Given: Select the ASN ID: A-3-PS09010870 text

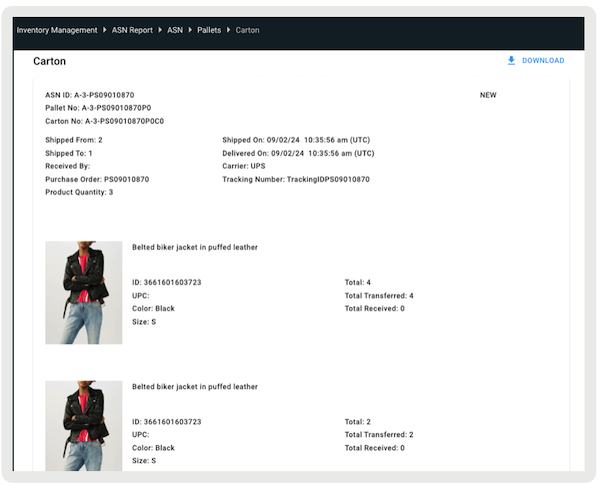Looking at the screenshot, I should point(90,95).
